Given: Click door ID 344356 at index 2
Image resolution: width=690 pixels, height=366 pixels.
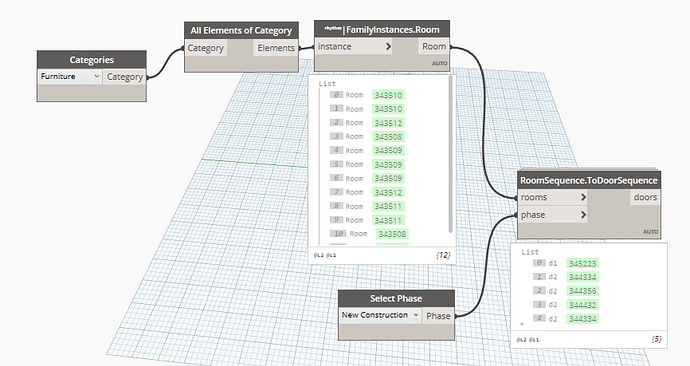Looking at the screenshot, I should point(583,291).
